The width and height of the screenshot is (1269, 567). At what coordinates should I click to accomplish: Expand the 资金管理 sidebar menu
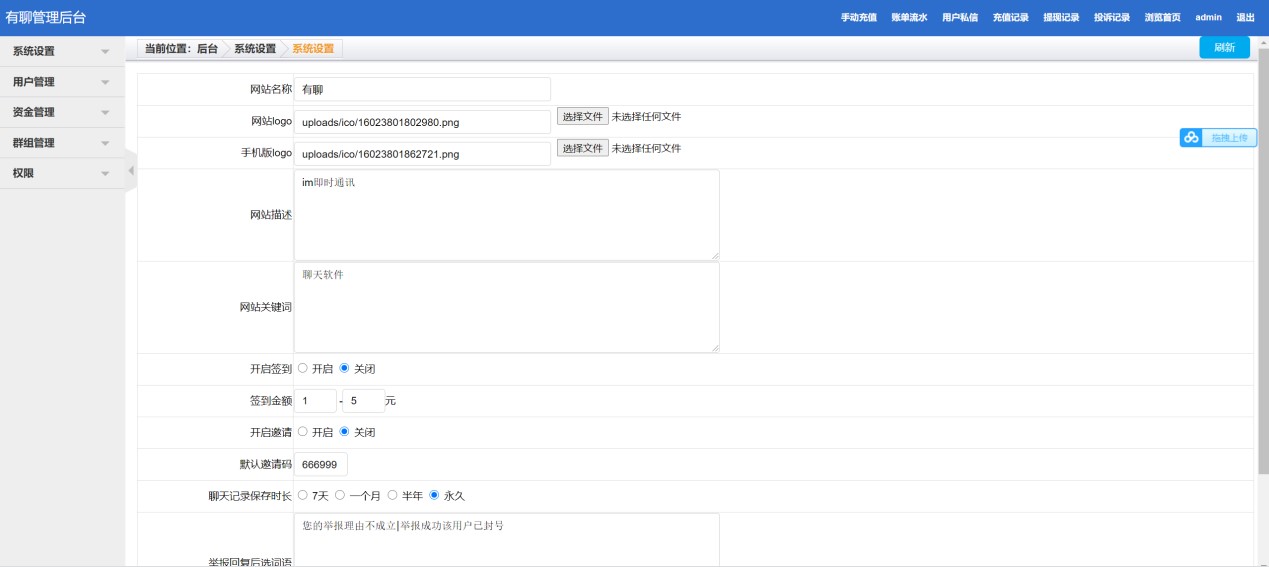click(x=62, y=112)
